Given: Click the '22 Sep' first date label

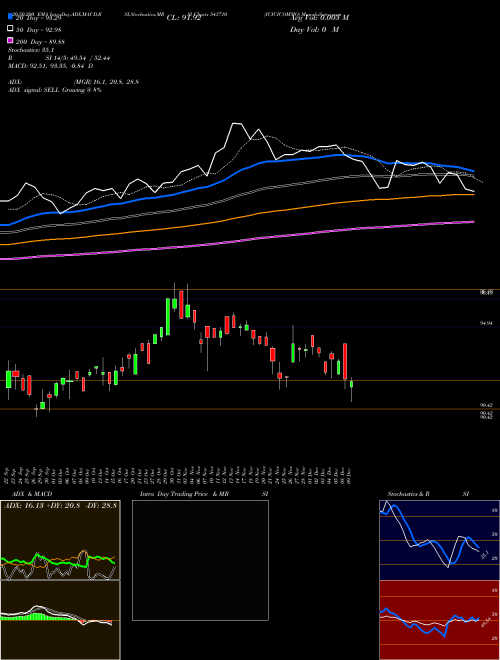Looking at the screenshot, I should tap(8, 474).
